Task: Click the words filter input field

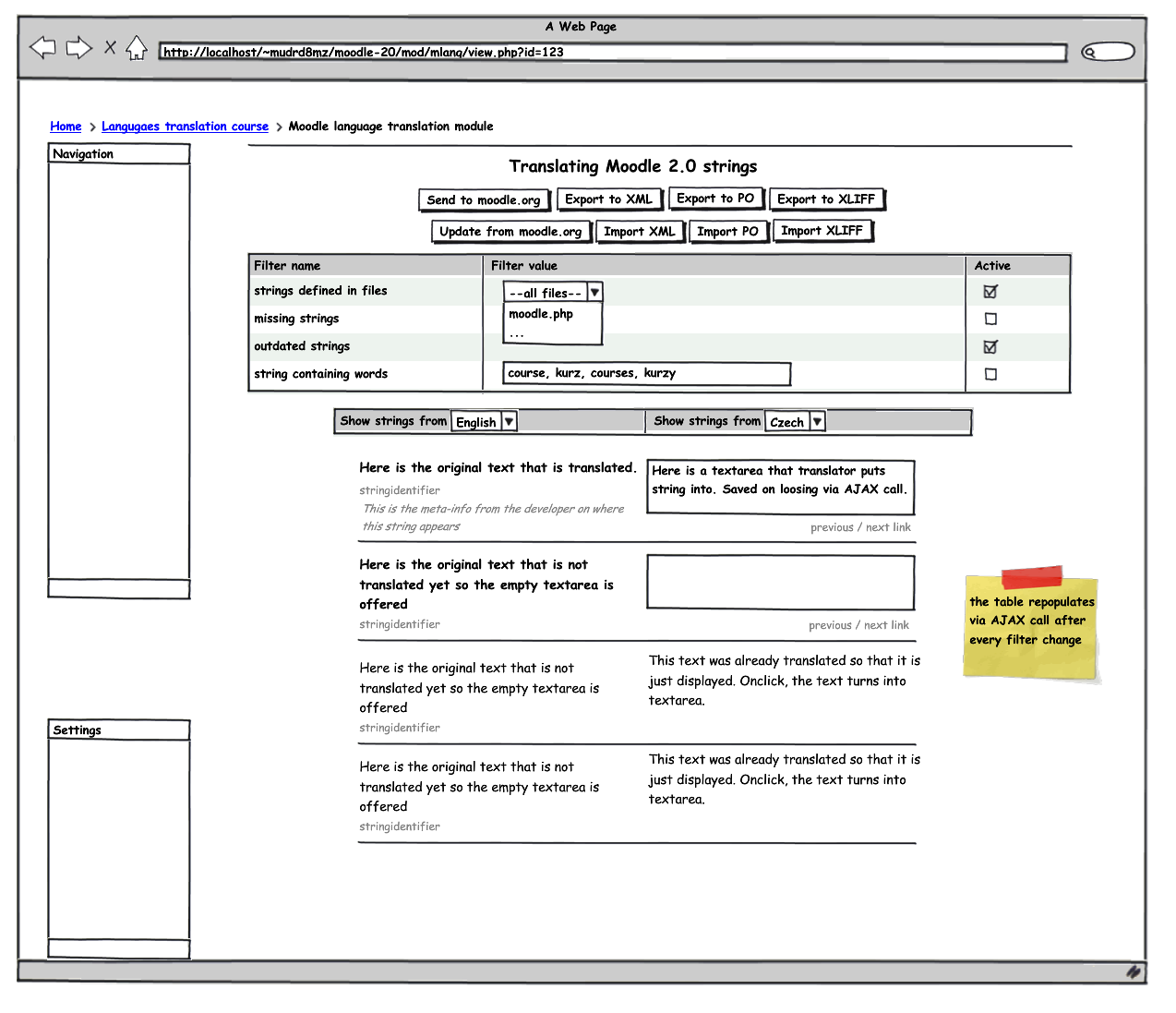Action: click(x=647, y=373)
